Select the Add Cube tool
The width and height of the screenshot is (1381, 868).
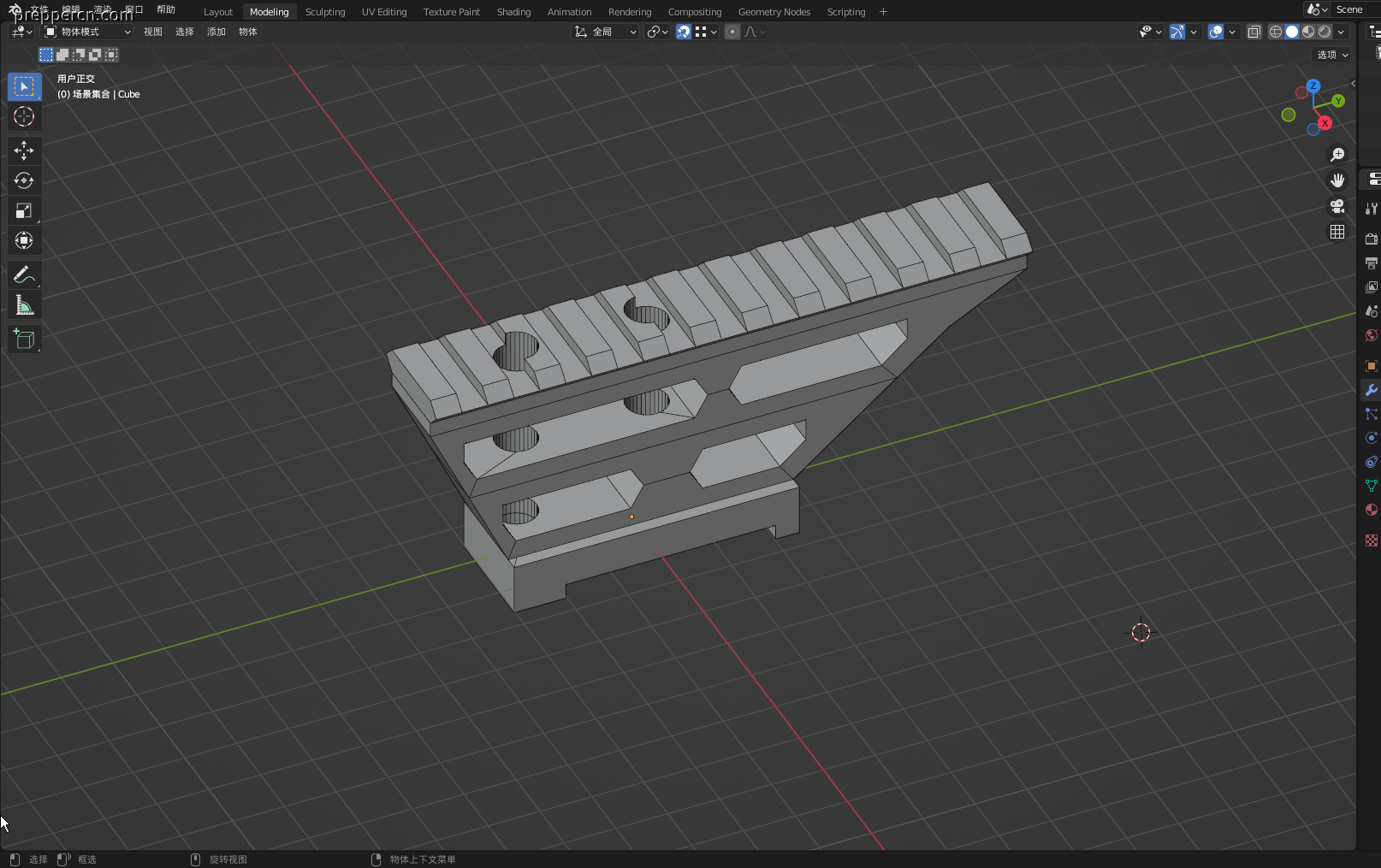click(x=24, y=339)
